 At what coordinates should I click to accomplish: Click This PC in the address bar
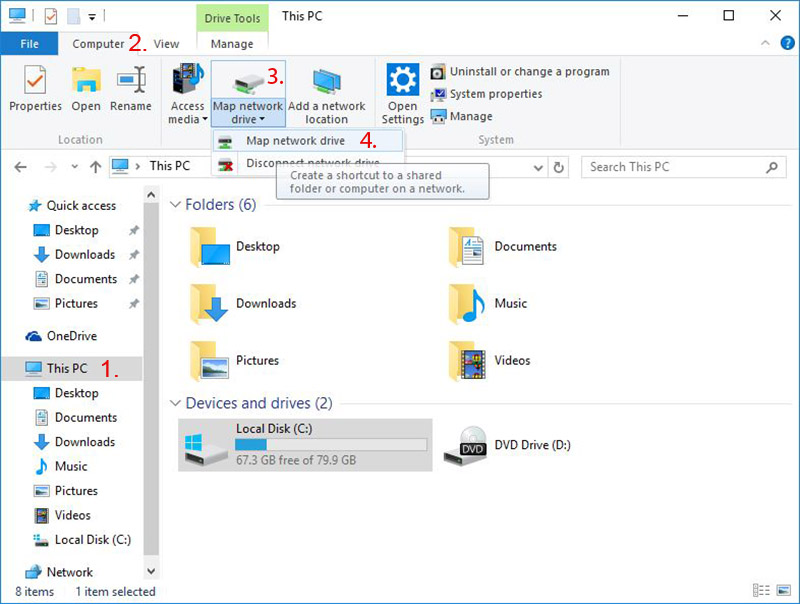click(169, 166)
